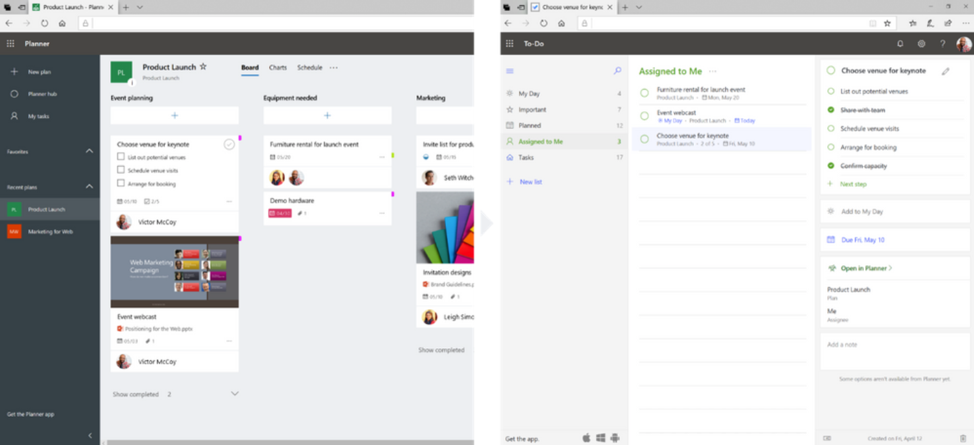Screen dimensions: 974x445
Task: Mark 'Event webcast' task complete in To-Do
Action: [x=644, y=116]
